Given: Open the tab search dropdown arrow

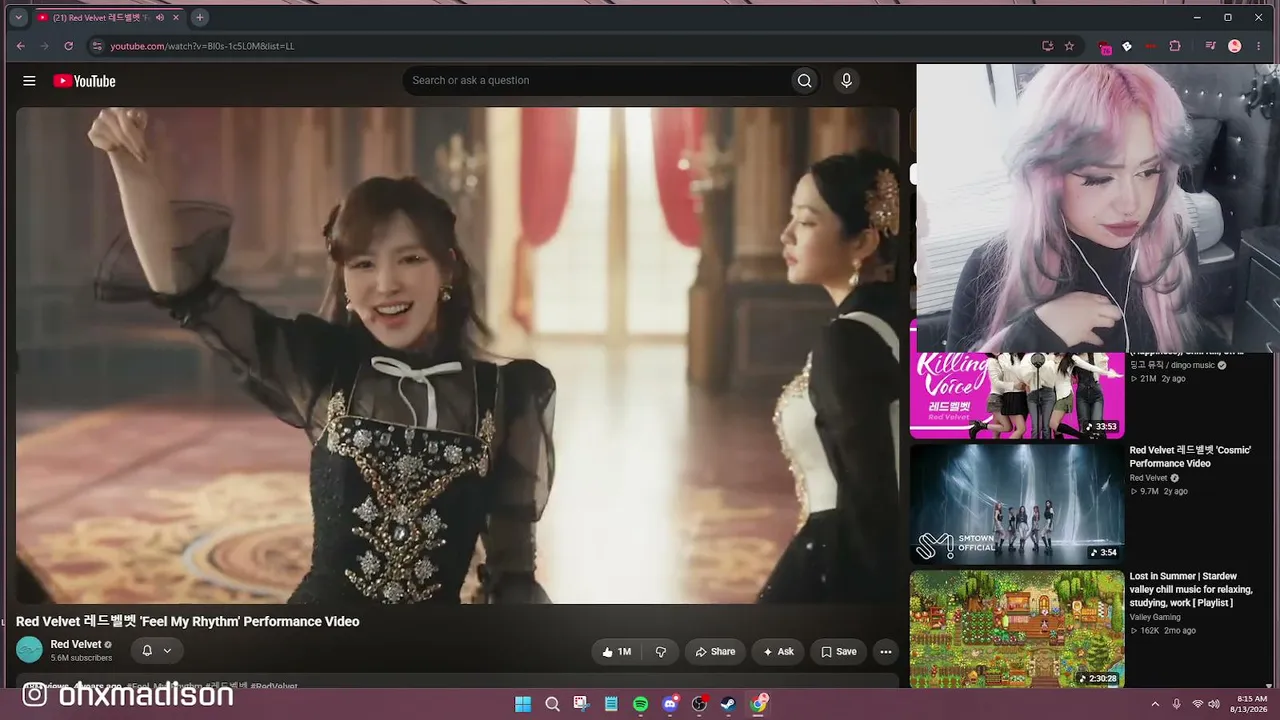Looking at the screenshot, I should coord(18,17).
